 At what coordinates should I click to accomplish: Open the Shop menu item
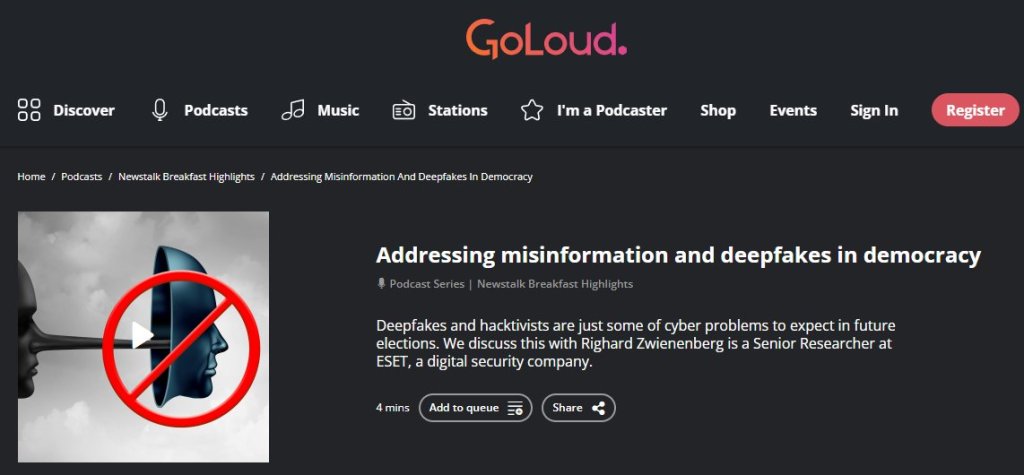[x=718, y=110]
